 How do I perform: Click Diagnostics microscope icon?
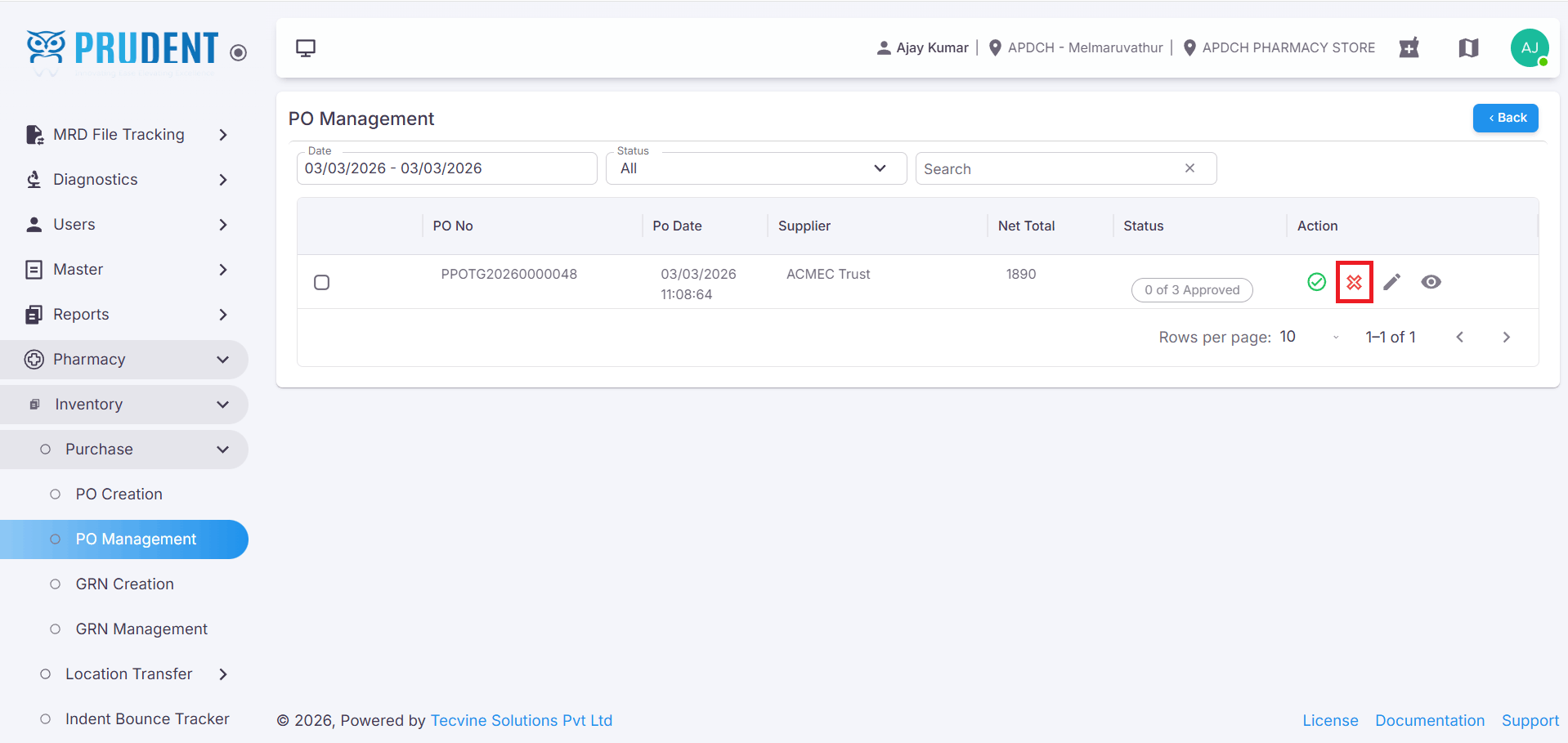(x=34, y=180)
